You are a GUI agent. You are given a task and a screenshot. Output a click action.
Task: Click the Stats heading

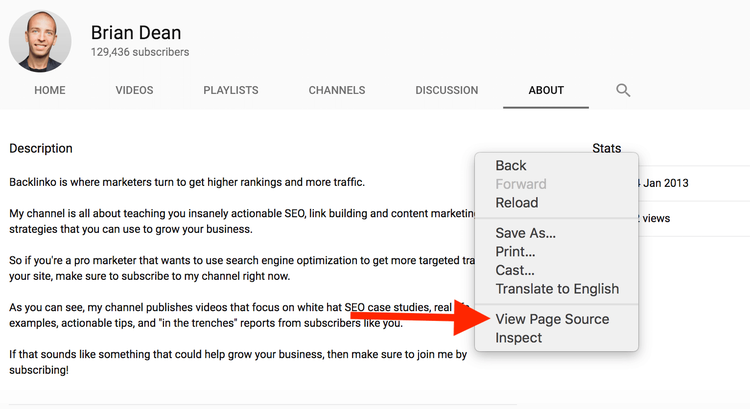point(607,148)
